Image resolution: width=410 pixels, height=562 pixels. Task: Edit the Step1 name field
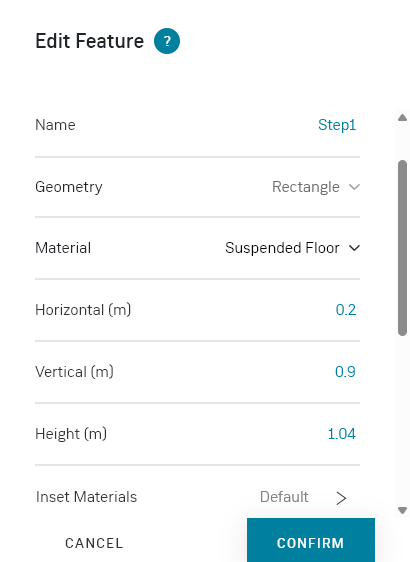pos(337,125)
